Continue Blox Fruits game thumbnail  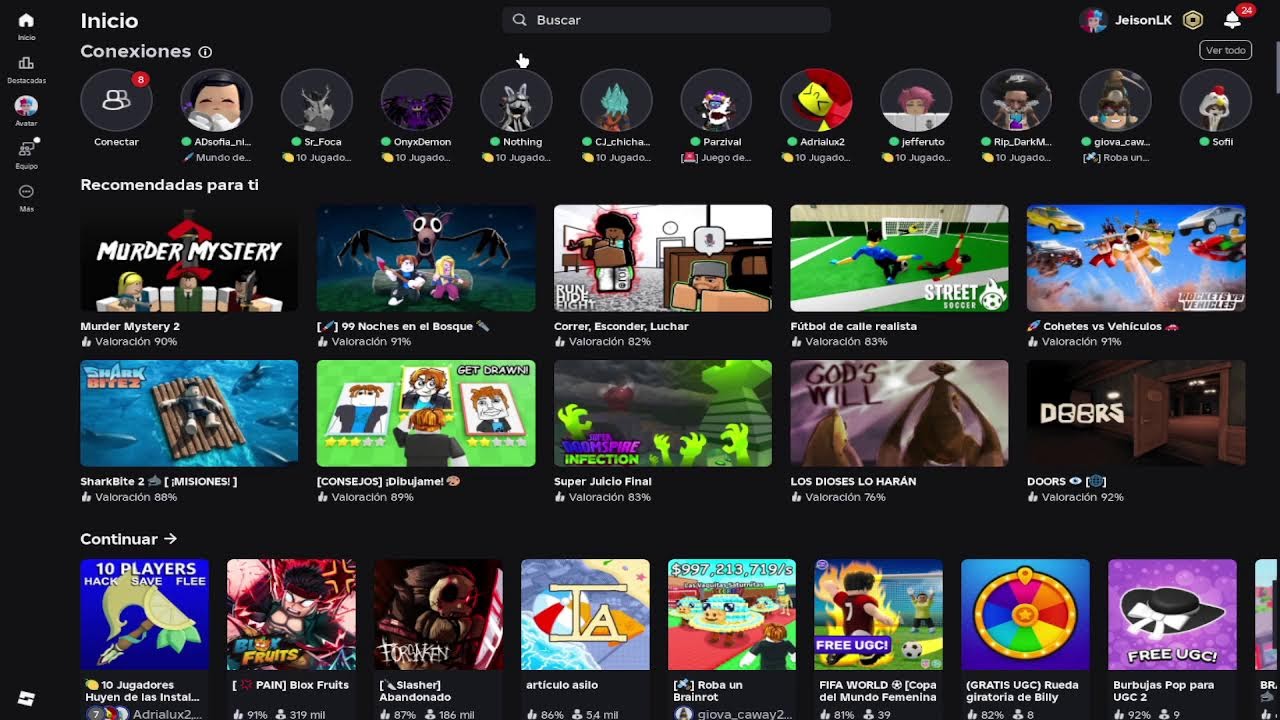pos(292,614)
